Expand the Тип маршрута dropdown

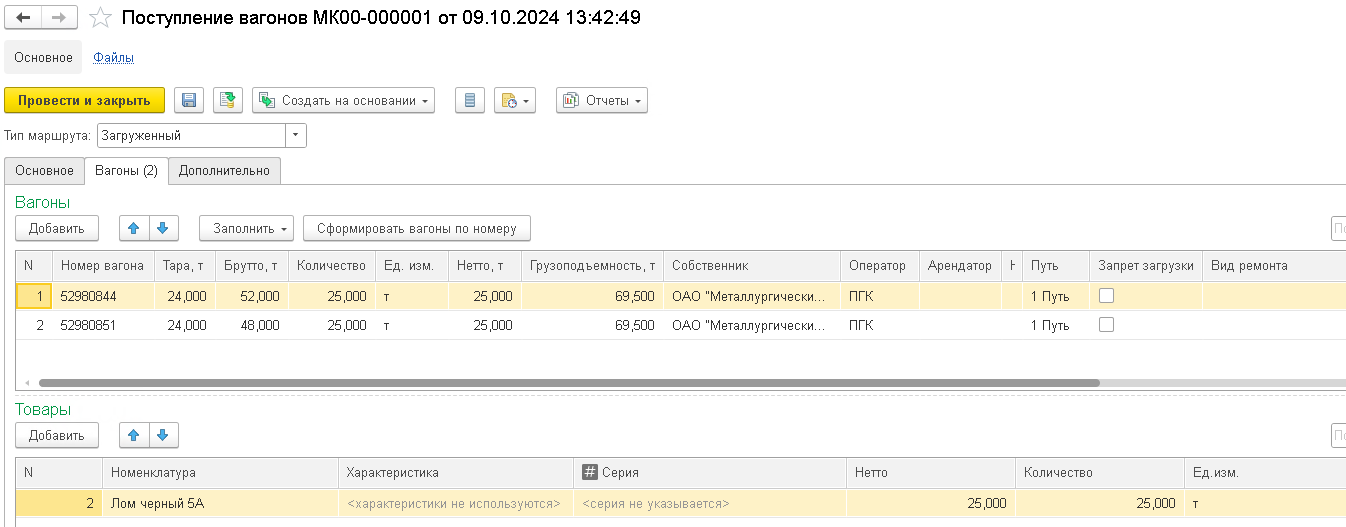(x=295, y=135)
